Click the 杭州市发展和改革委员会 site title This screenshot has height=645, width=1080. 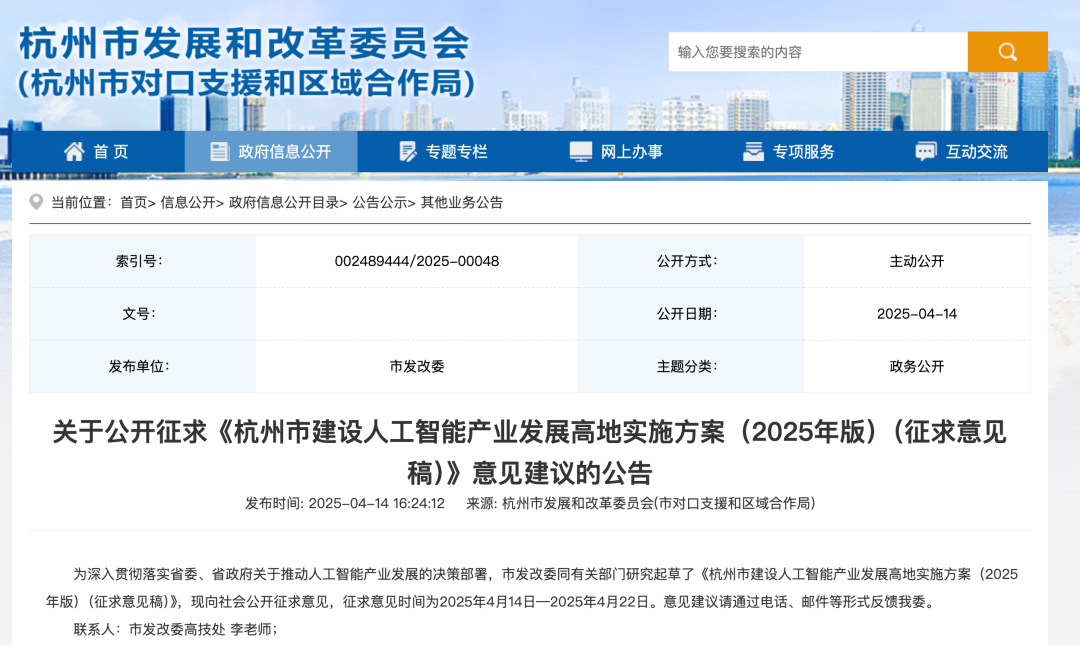click(x=244, y=41)
